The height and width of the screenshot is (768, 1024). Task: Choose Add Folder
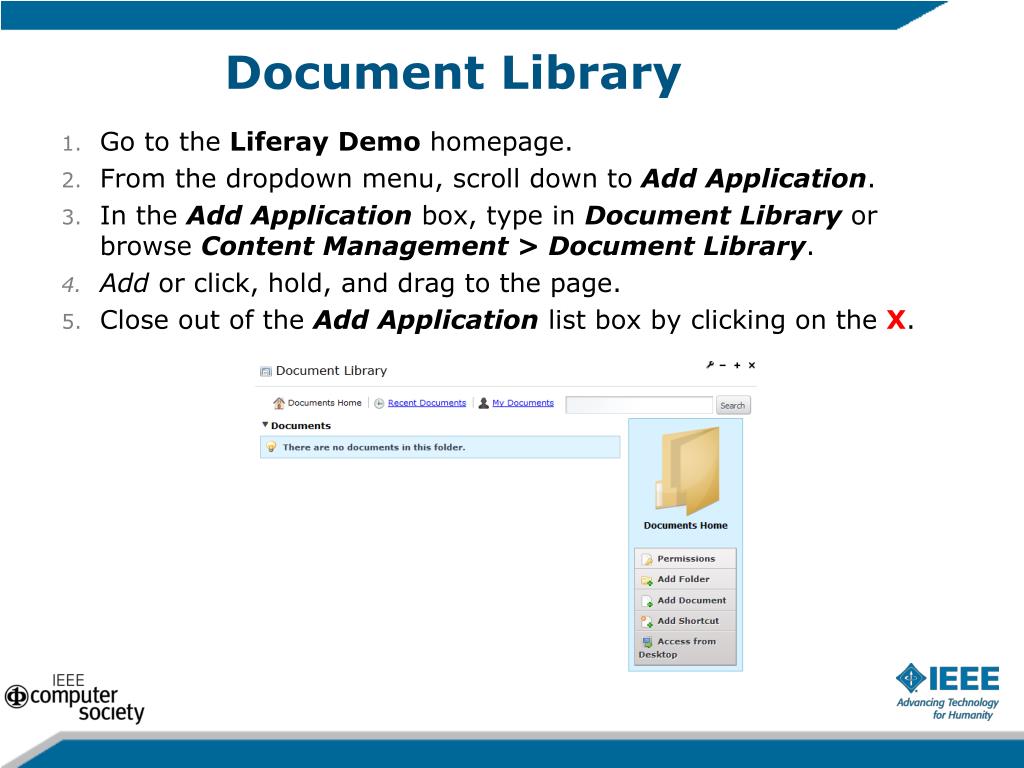pyautogui.click(x=685, y=579)
